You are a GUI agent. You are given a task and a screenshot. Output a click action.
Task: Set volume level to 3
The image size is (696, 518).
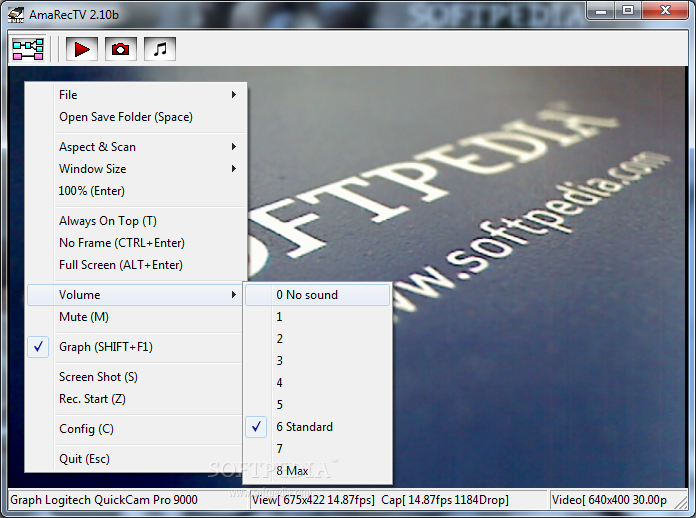point(317,360)
